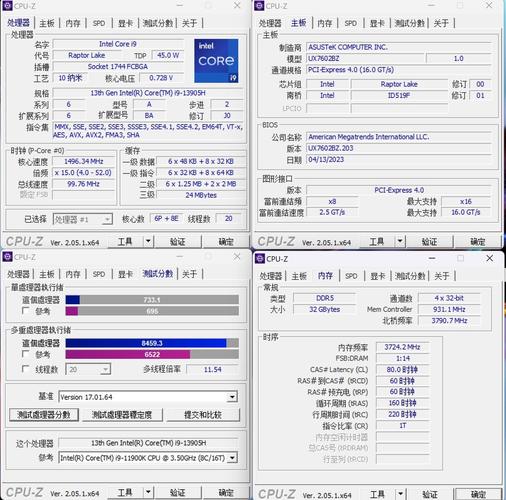The image size is (506, 500).
Task: Click 验证 validate button in processor window
Action: 177,241
